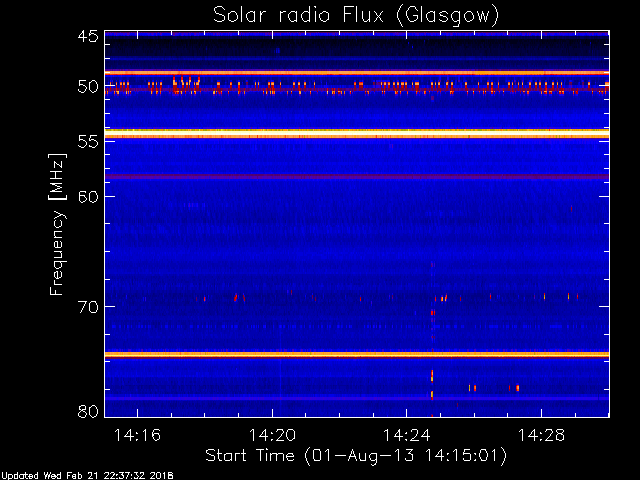The height and width of the screenshot is (480, 640).
Task: Click the 80 frequency tick label
Action: point(88,411)
